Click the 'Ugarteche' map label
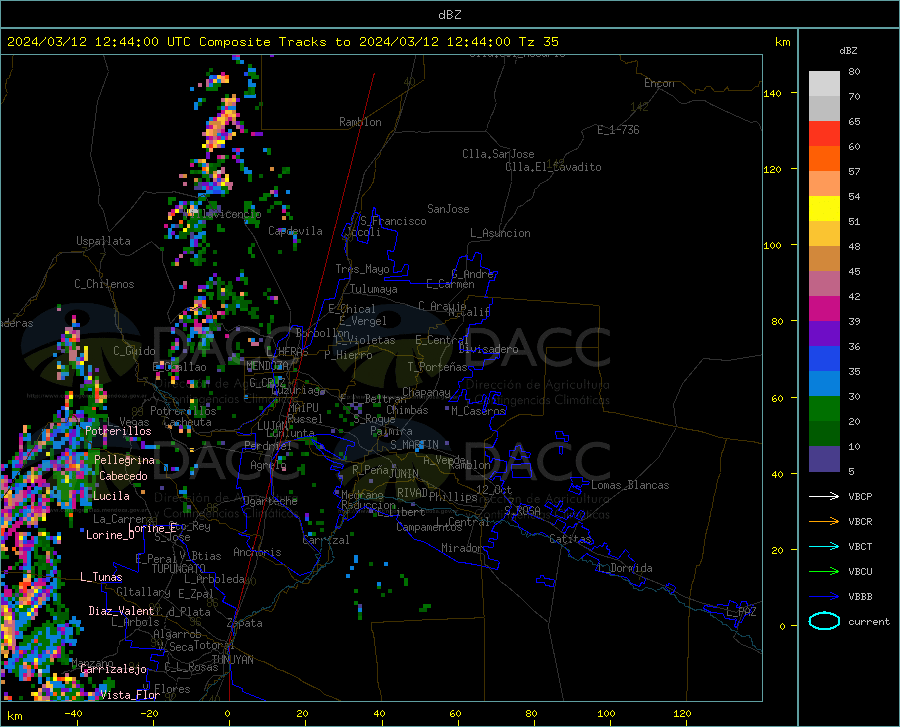This screenshot has width=900, height=727. pyautogui.click(x=270, y=501)
